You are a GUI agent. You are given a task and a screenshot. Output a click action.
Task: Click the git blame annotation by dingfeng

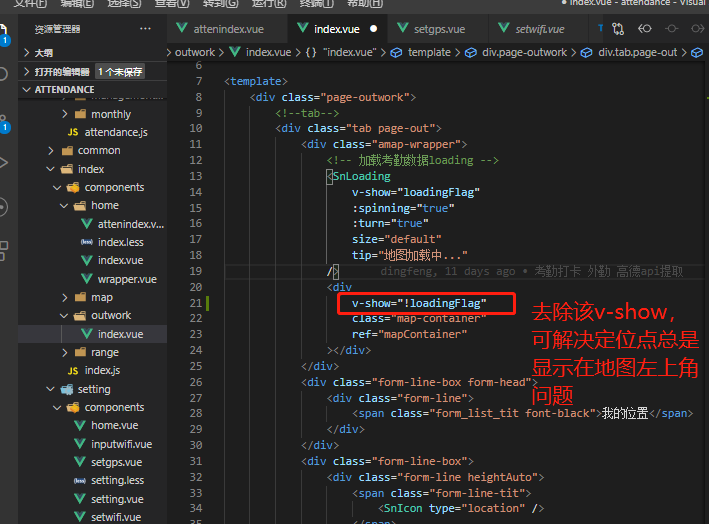coord(532,272)
